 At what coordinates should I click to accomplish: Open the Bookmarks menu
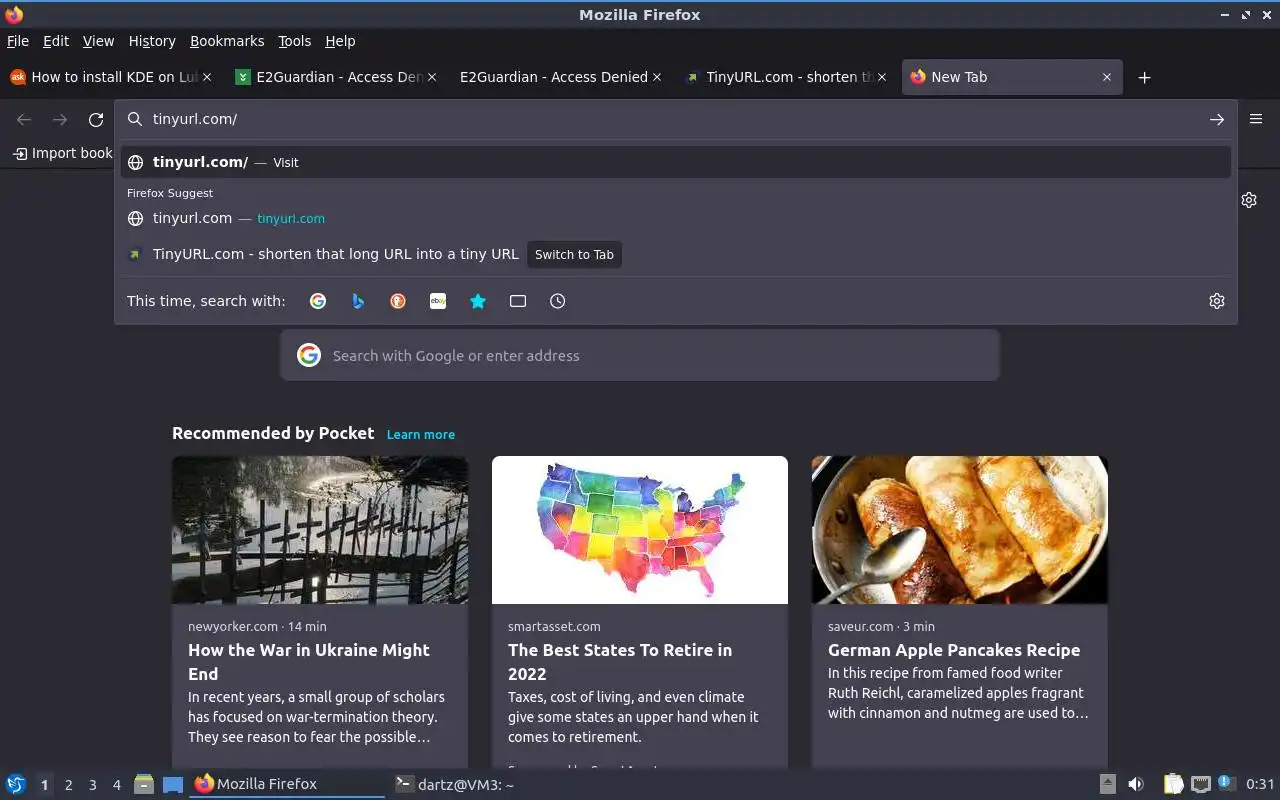227,41
